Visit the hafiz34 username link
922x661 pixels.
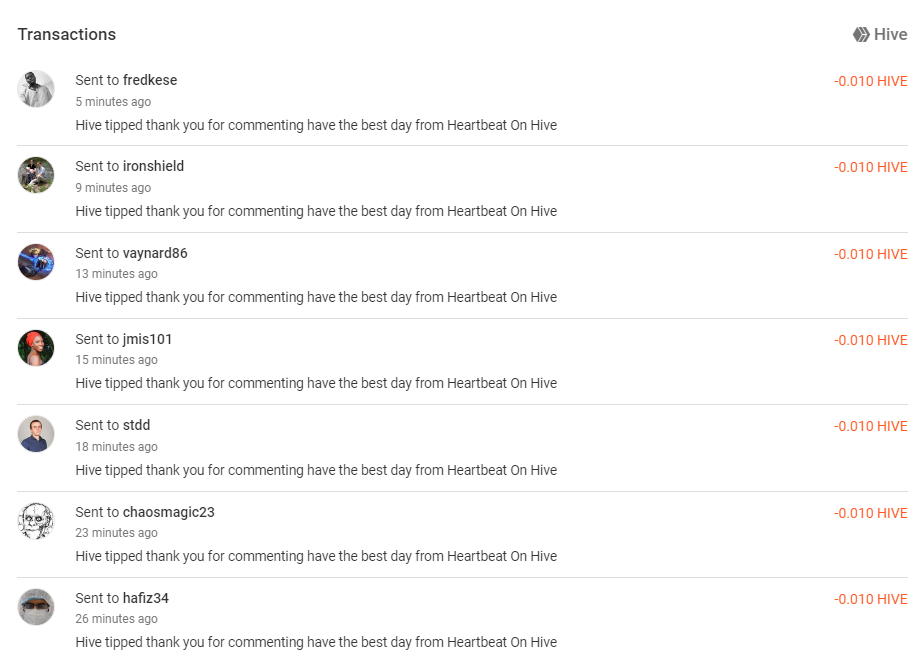click(x=146, y=597)
